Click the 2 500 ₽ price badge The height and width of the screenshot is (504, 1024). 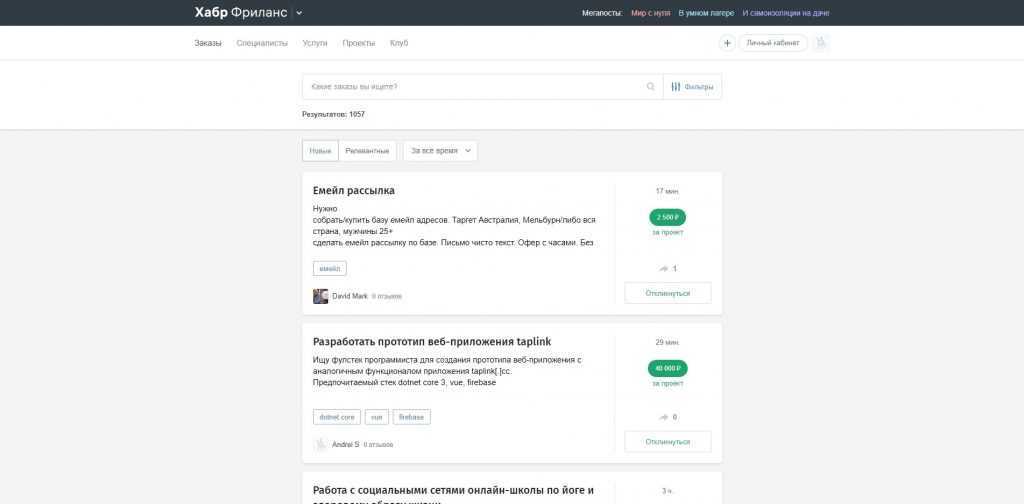coord(667,217)
